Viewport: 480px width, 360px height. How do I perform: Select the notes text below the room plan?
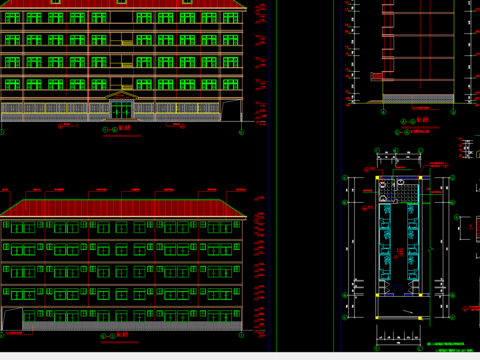pos(450,347)
